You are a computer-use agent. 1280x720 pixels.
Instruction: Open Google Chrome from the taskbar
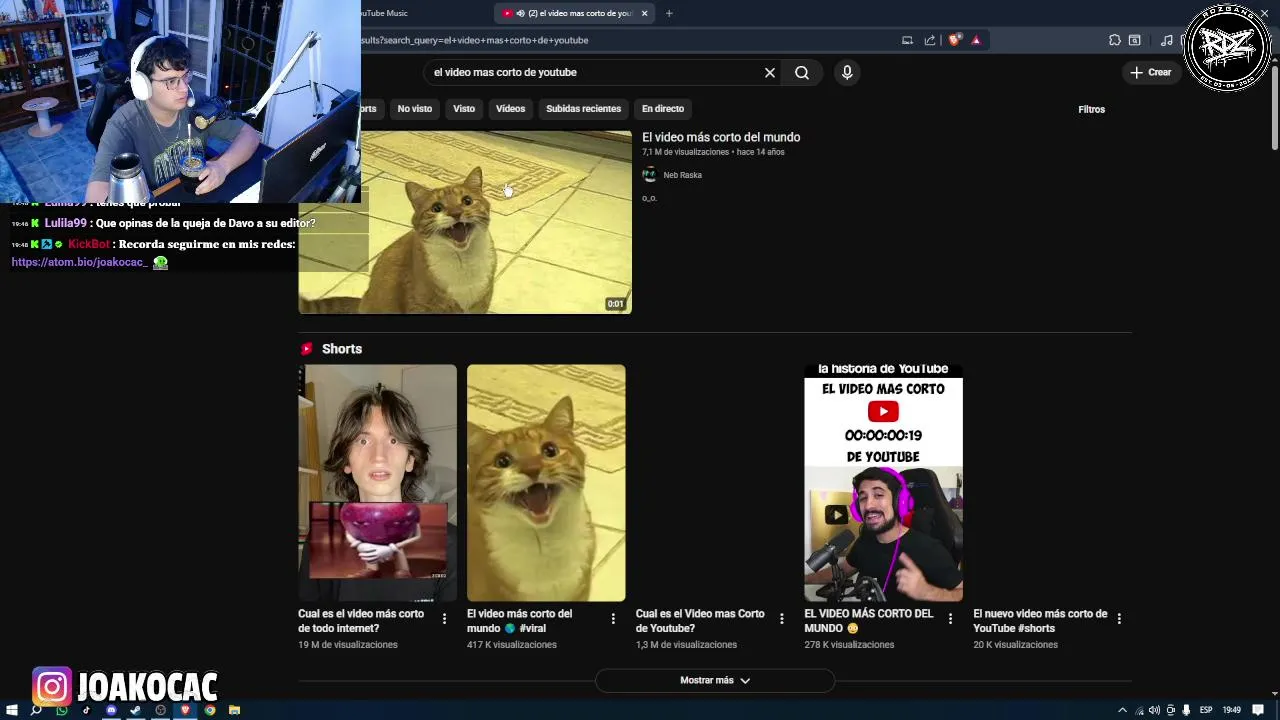210,710
